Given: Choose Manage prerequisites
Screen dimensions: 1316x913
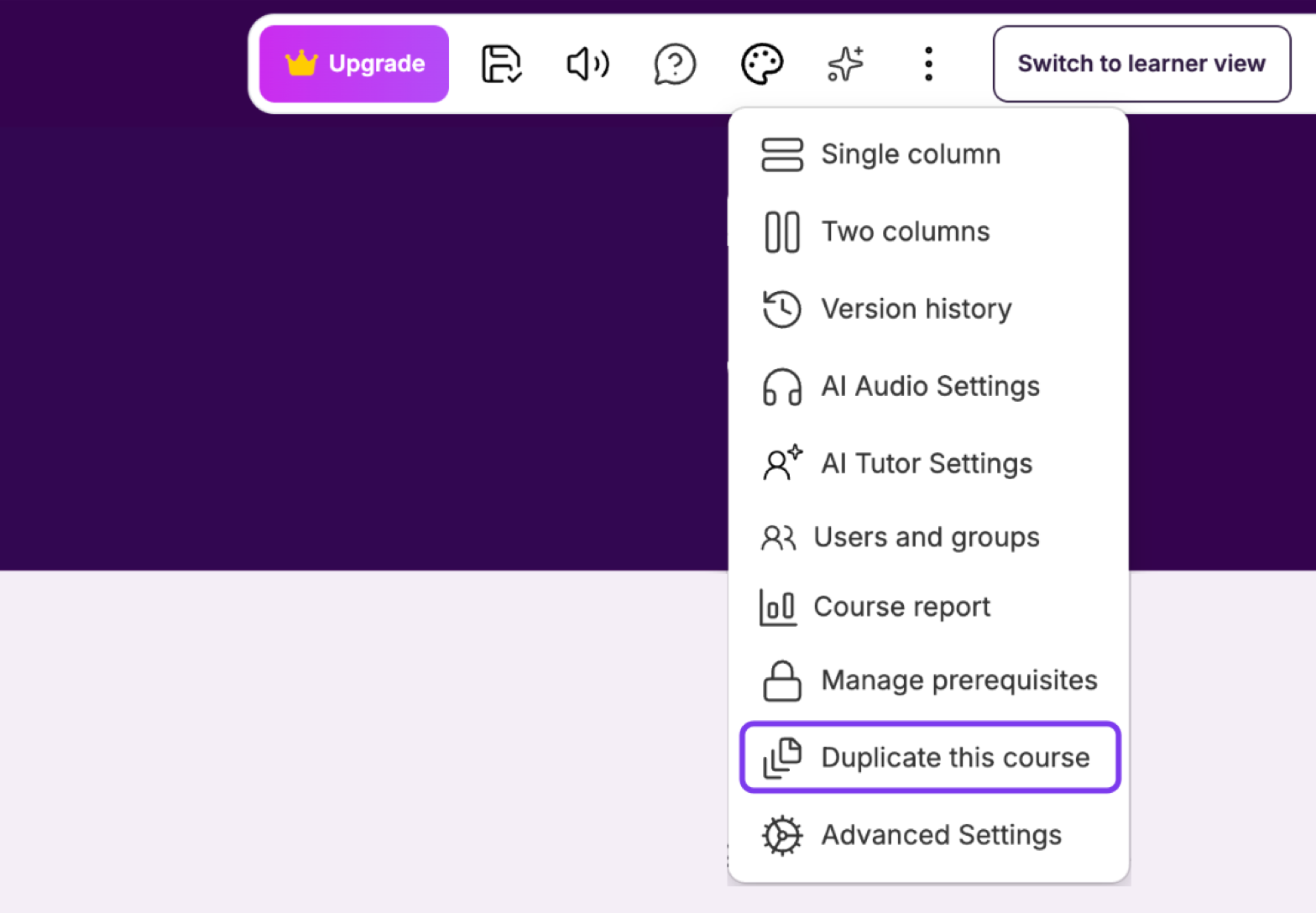Looking at the screenshot, I should point(928,680).
